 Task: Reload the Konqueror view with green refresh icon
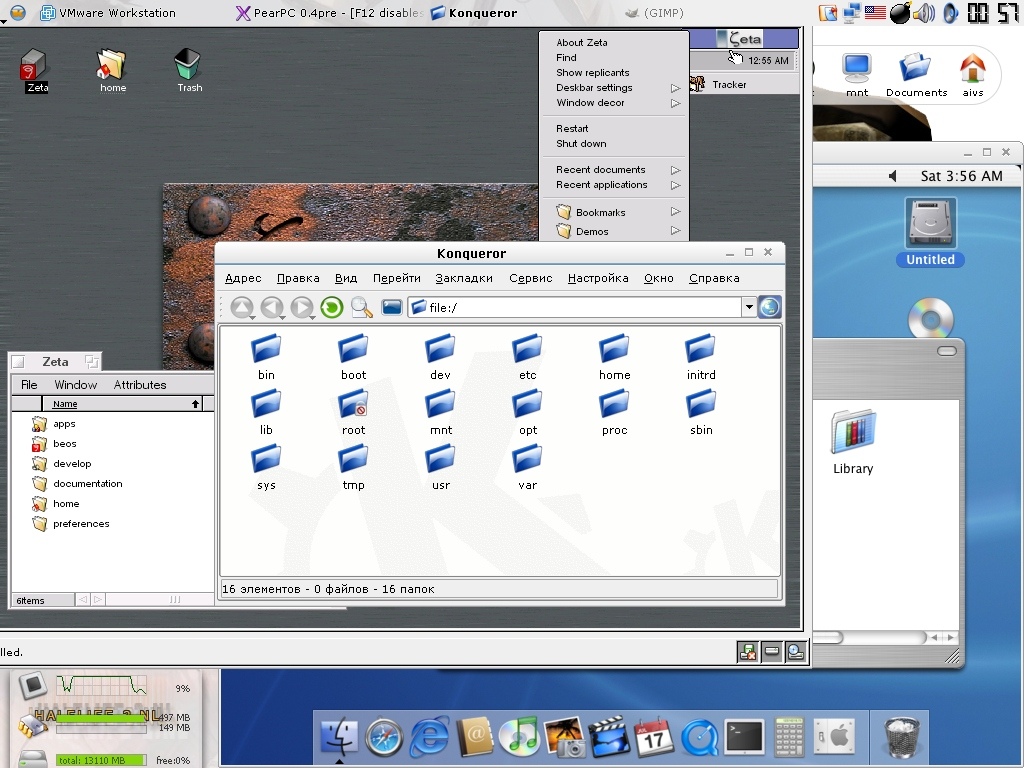point(332,307)
